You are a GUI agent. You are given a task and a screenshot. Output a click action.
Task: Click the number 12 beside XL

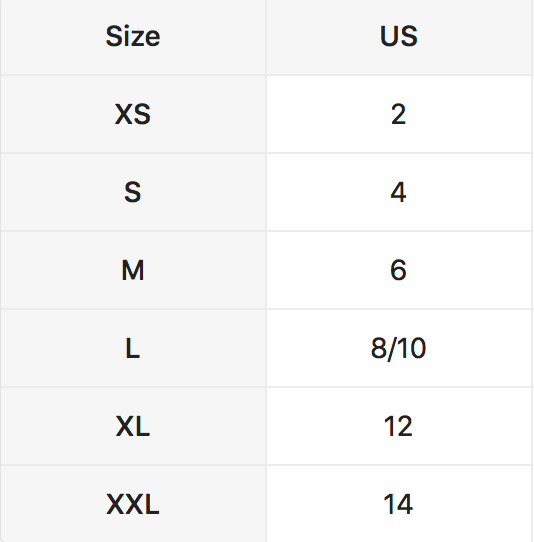pos(398,426)
